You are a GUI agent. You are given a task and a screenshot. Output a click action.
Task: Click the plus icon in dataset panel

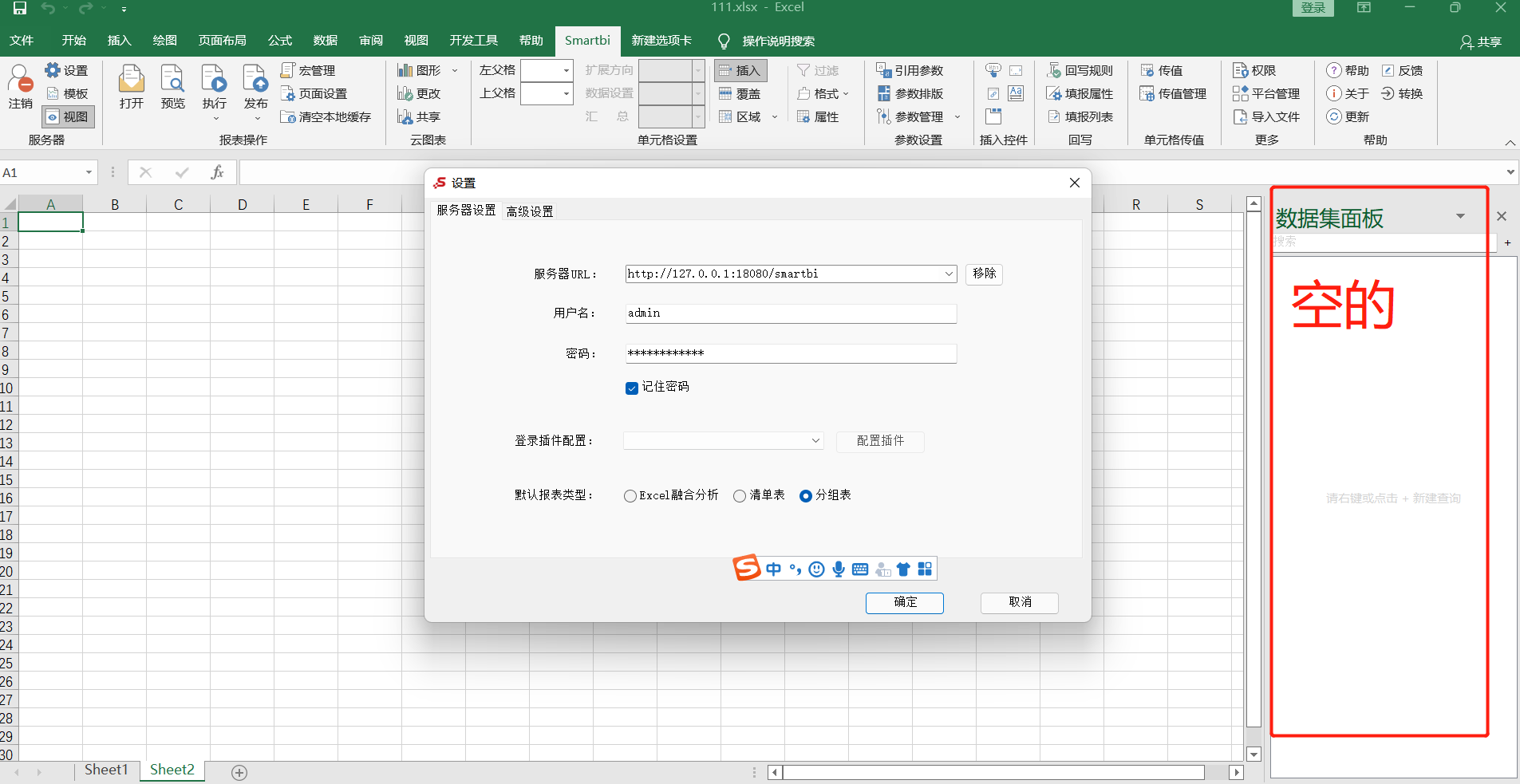1507,242
